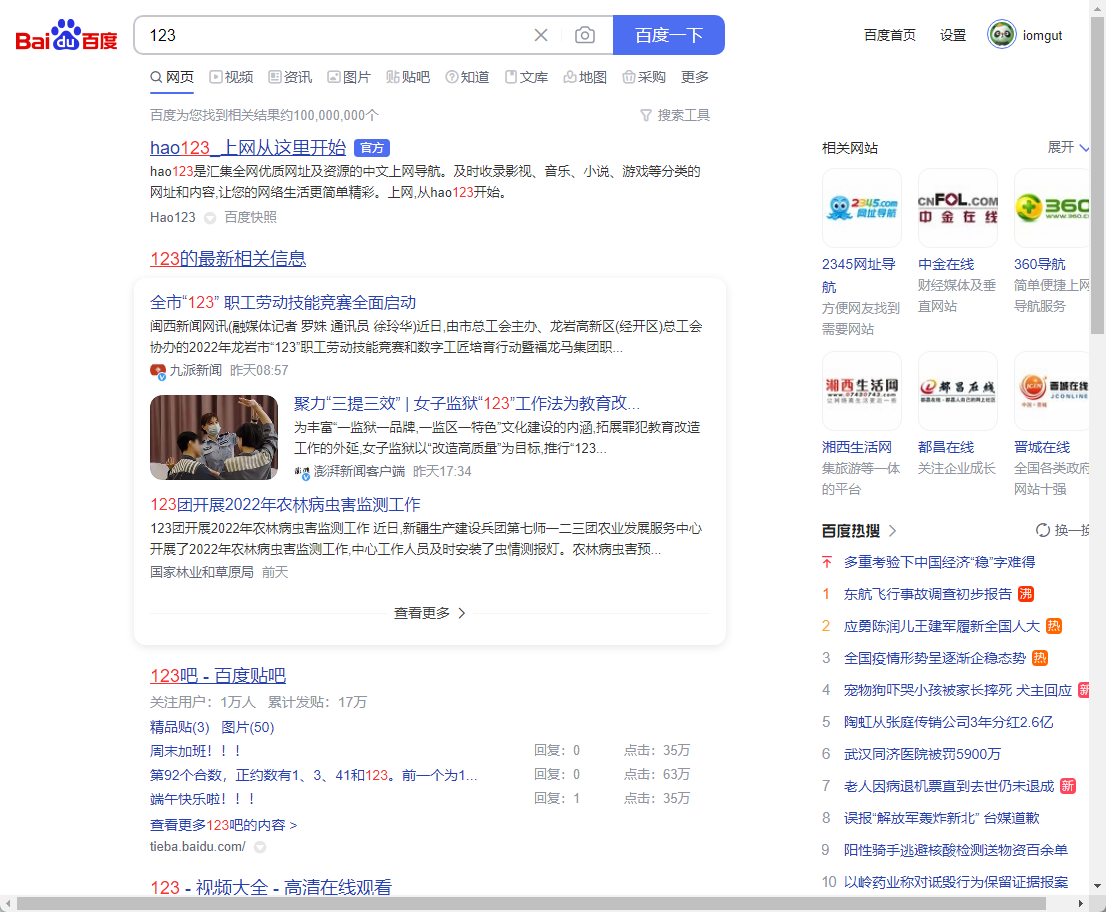Screen dimensions: 1106x912
Task: Open 123吧 - 百度贴吧 result
Action: pos(218,676)
